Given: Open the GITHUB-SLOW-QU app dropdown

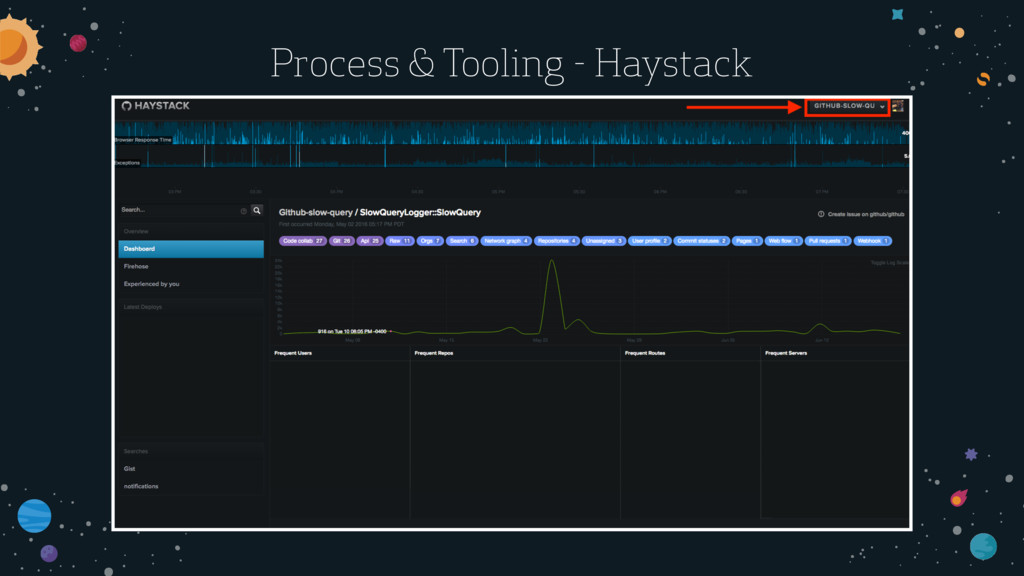Looking at the screenshot, I should (x=847, y=106).
